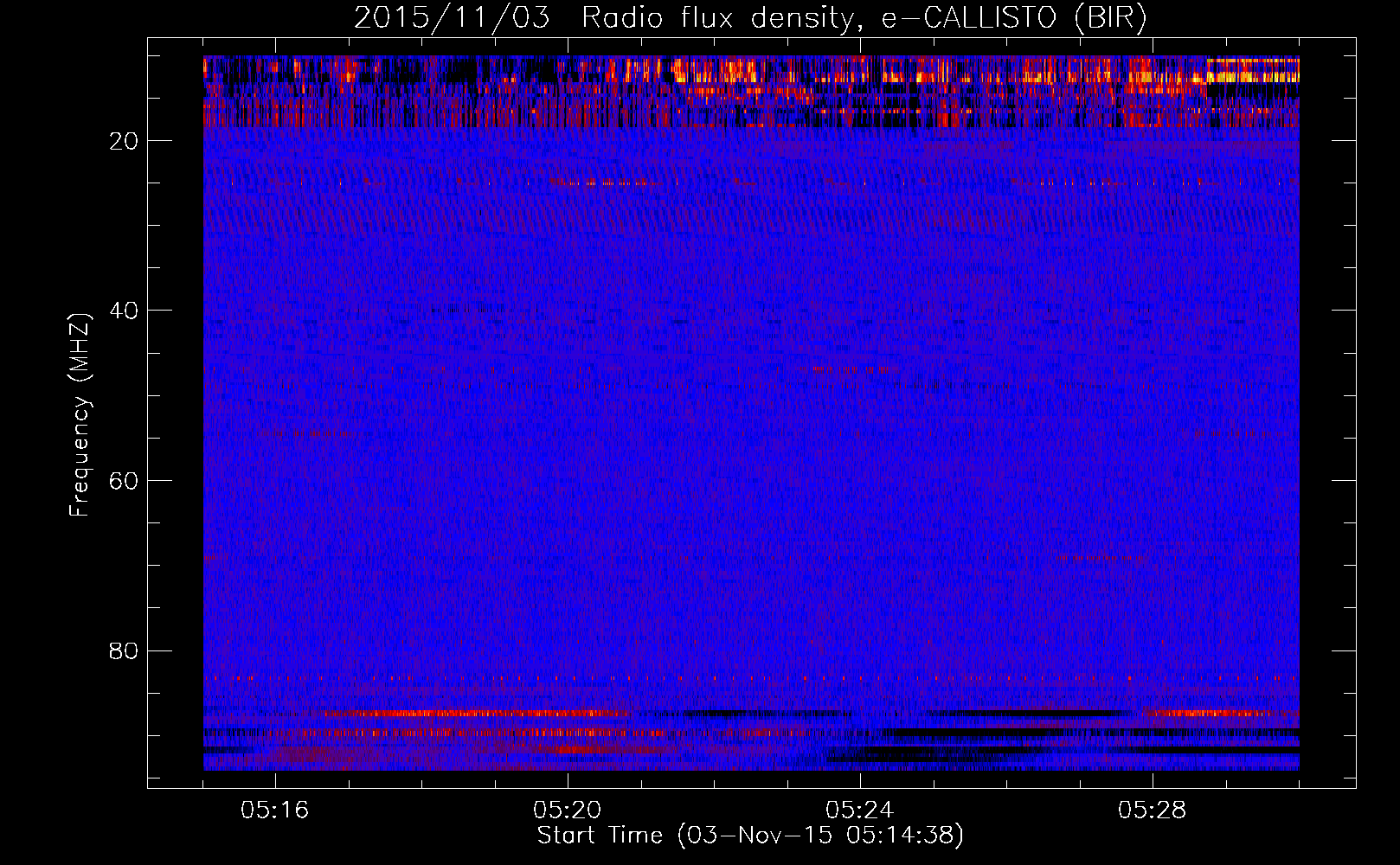Click the 60 MHz frequency tick label
Image resolution: width=1400 pixels, height=865 pixels.
click(x=124, y=481)
